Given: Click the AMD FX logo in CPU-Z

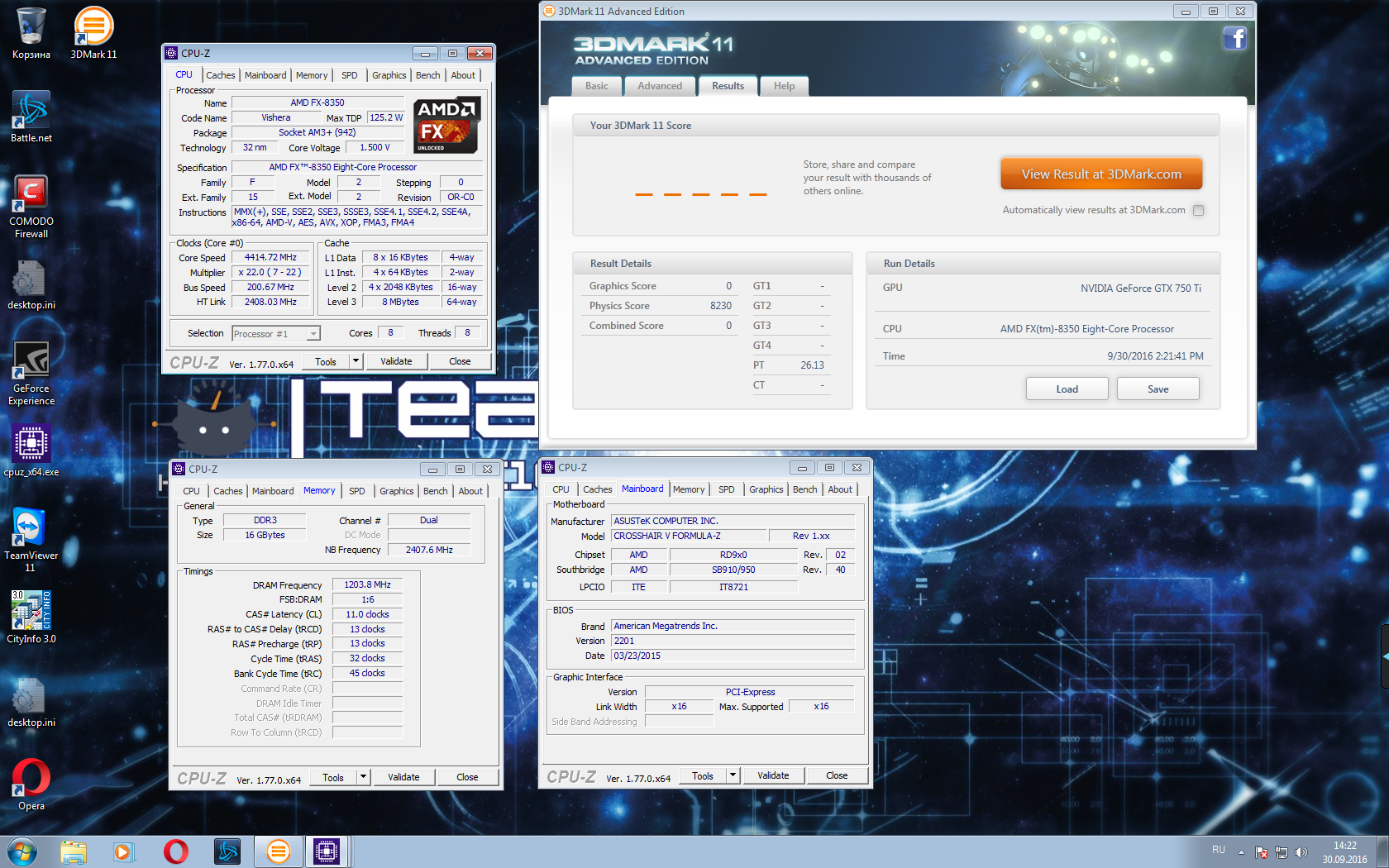Looking at the screenshot, I should point(447,126).
